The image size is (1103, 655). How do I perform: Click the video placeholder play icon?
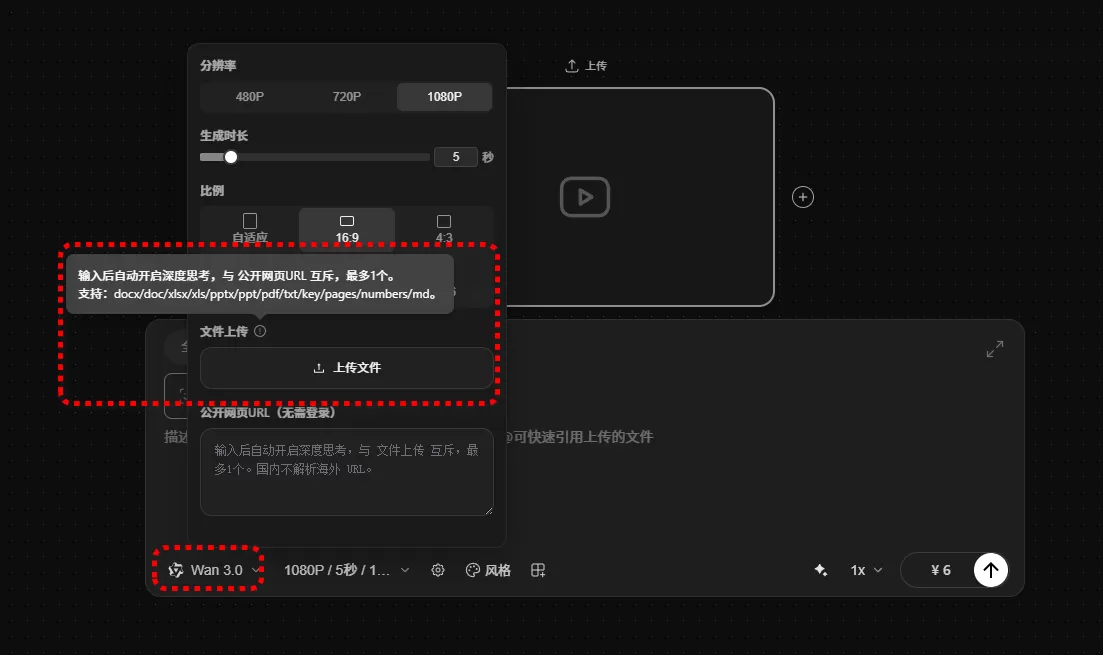[x=585, y=197]
